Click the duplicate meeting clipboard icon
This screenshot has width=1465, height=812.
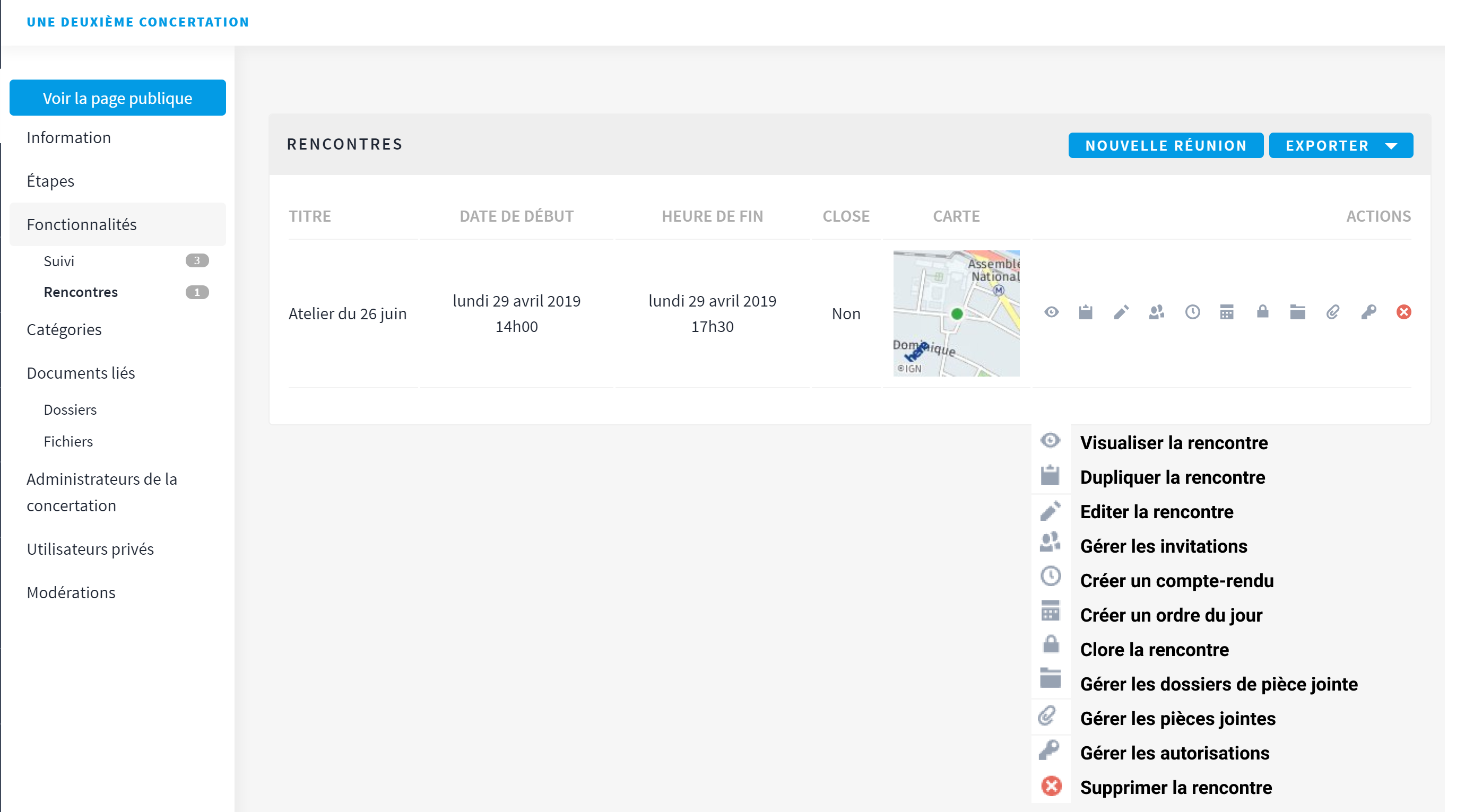(x=1086, y=312)
